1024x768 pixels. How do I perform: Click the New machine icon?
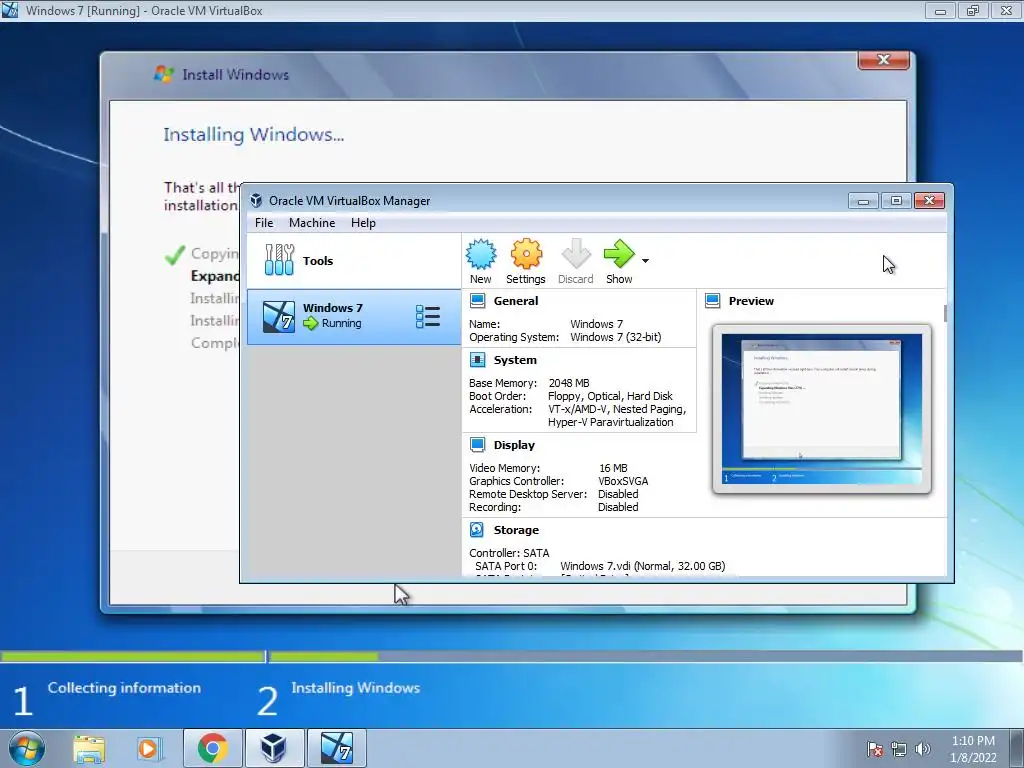click(481, 254)
